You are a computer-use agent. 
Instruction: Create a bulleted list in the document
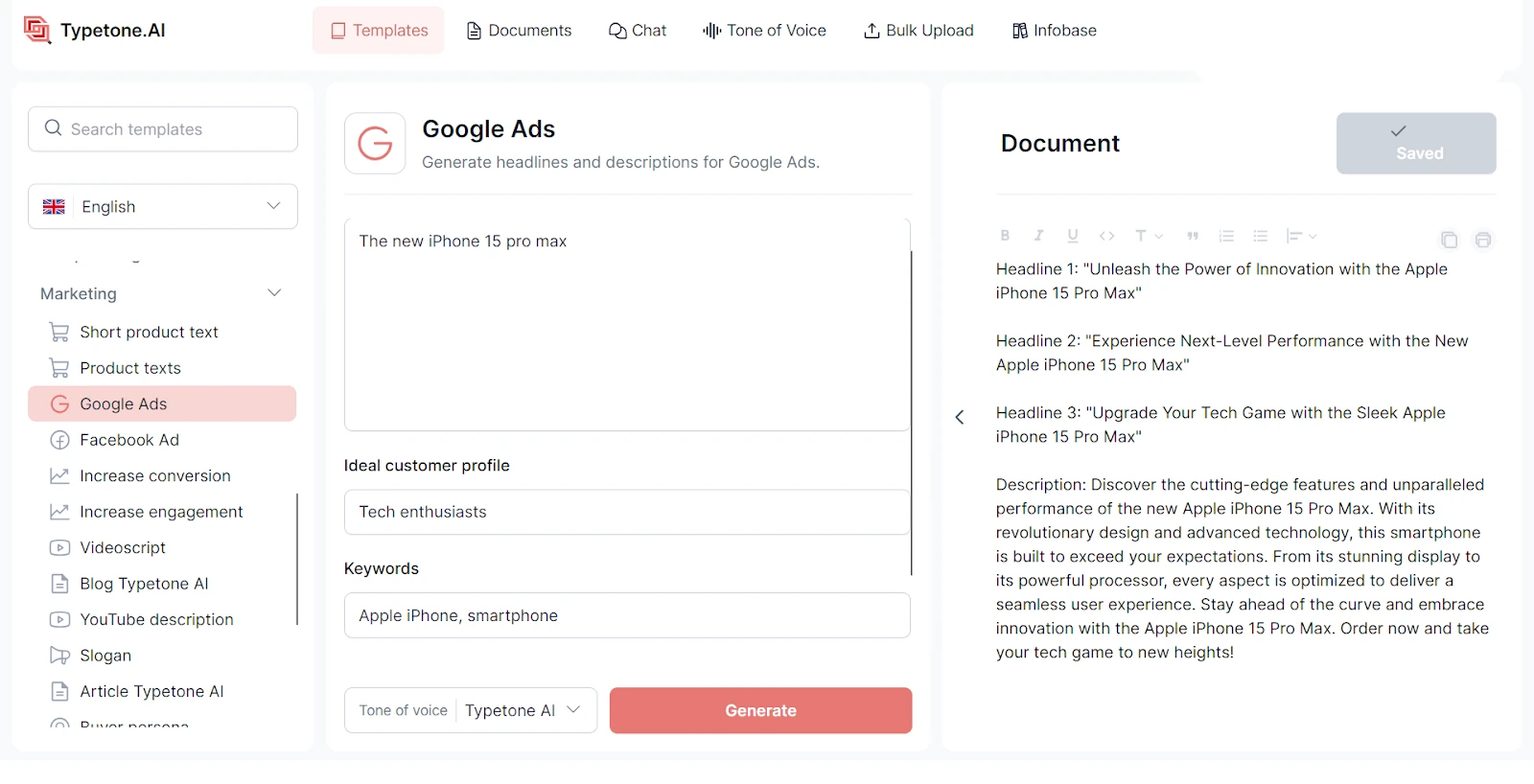1261,236
